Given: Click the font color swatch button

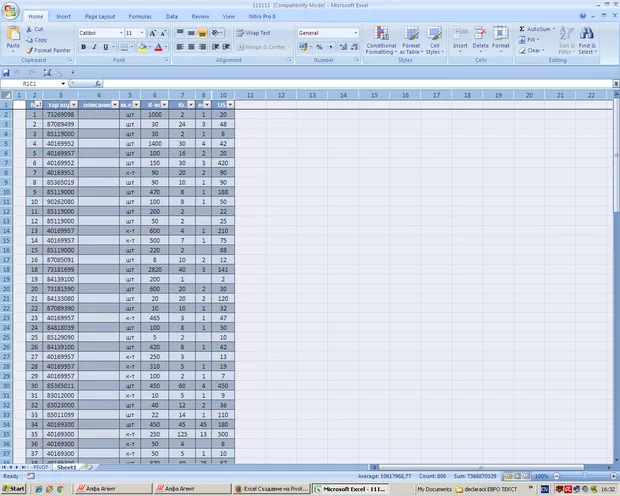Looking at the screenshot, I should pos(159,47).
